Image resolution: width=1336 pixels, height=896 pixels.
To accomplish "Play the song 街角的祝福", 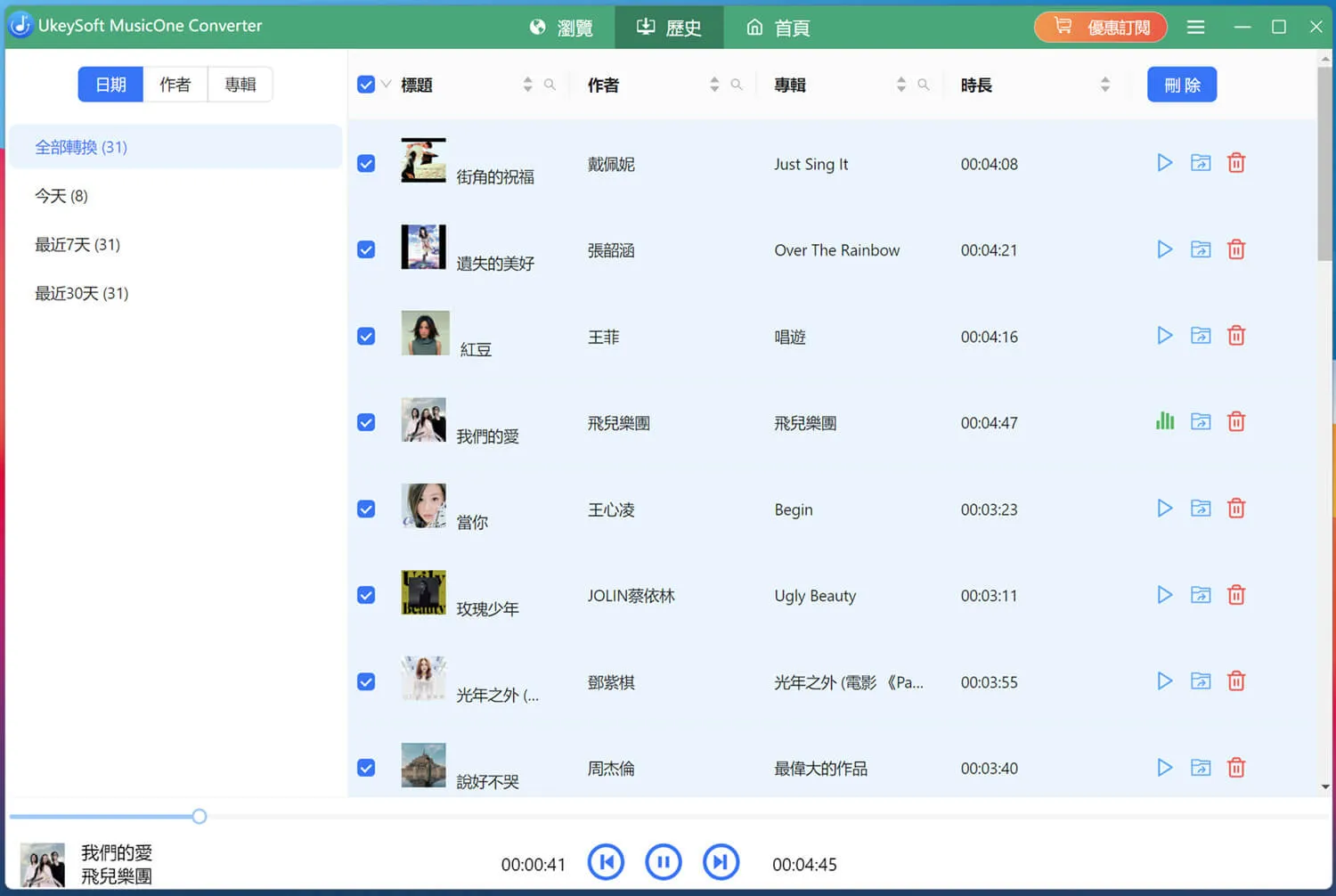I will point(1164,163).
